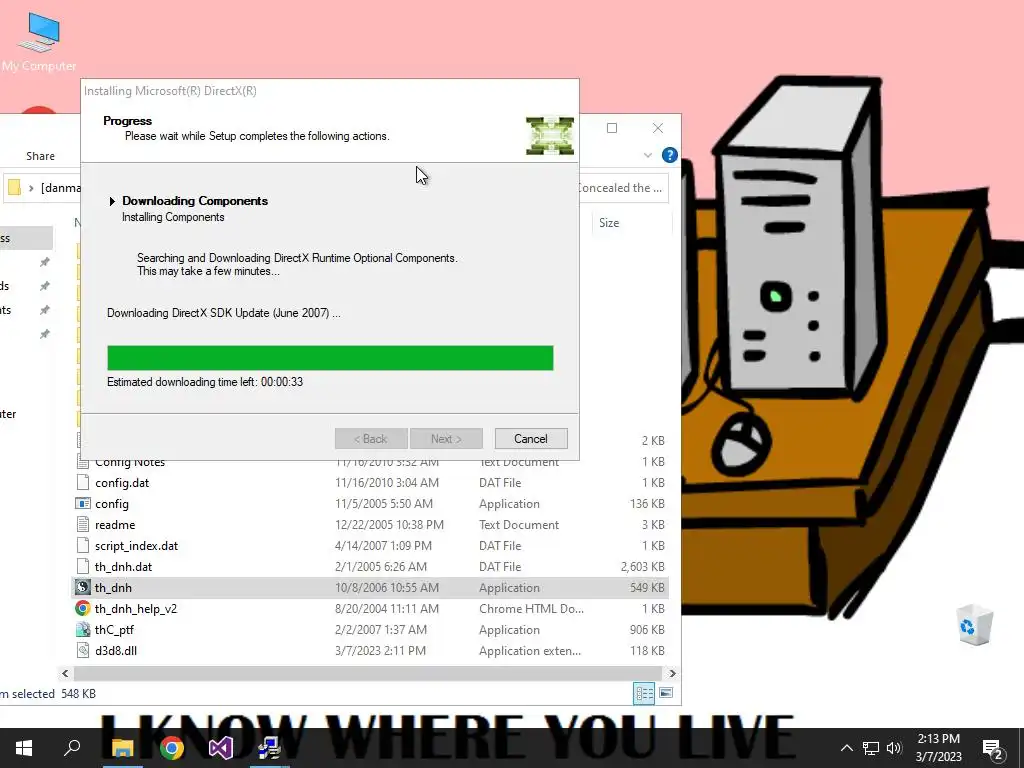Viewport: 1024px width, 768px height.
Task: Maximize the File Explorer window
Action: (x=612, y=128)
